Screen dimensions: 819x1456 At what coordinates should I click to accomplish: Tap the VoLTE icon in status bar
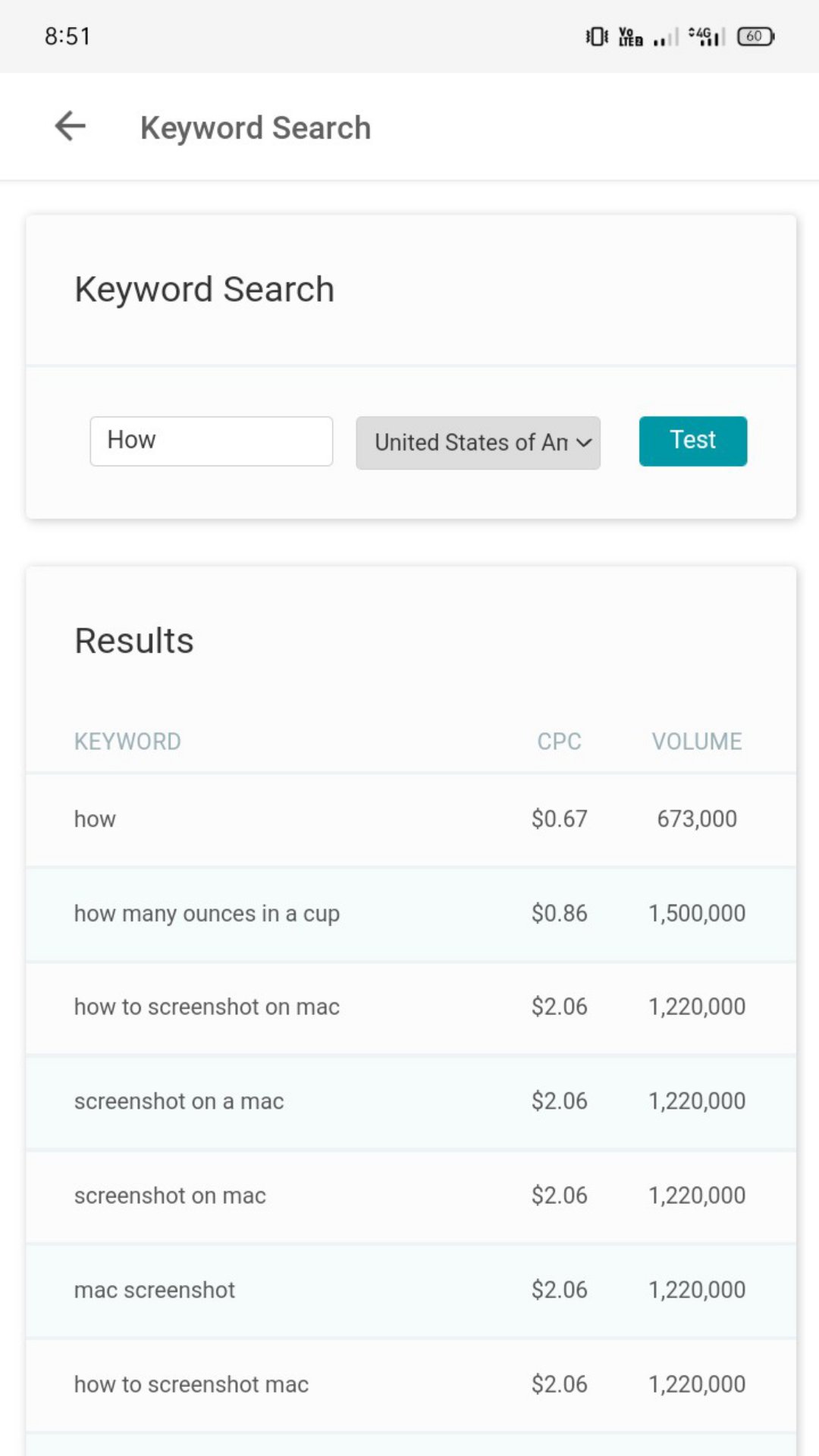click(630, 36)
